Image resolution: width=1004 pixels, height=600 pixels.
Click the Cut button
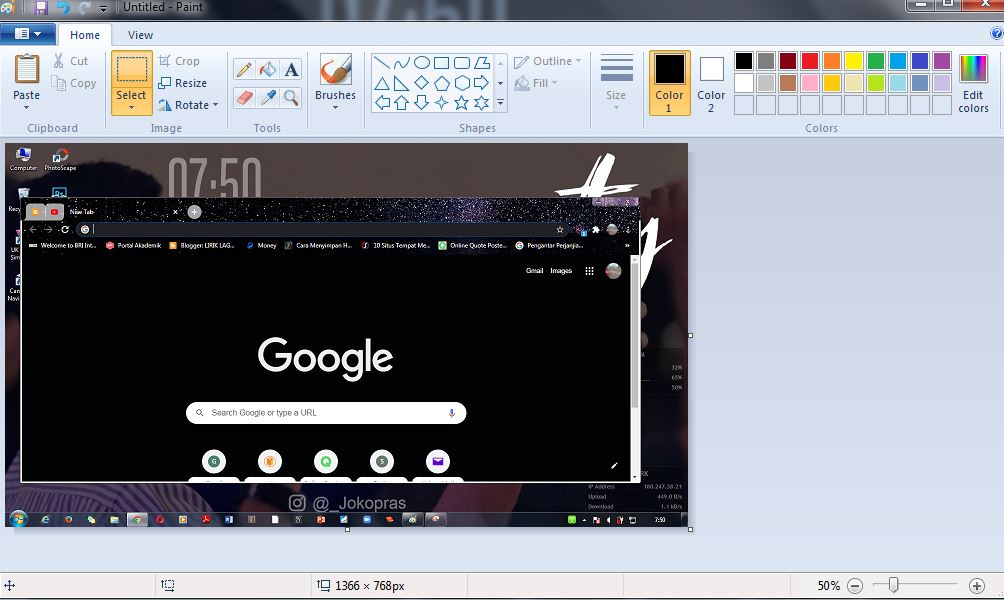tap(70, 61)
